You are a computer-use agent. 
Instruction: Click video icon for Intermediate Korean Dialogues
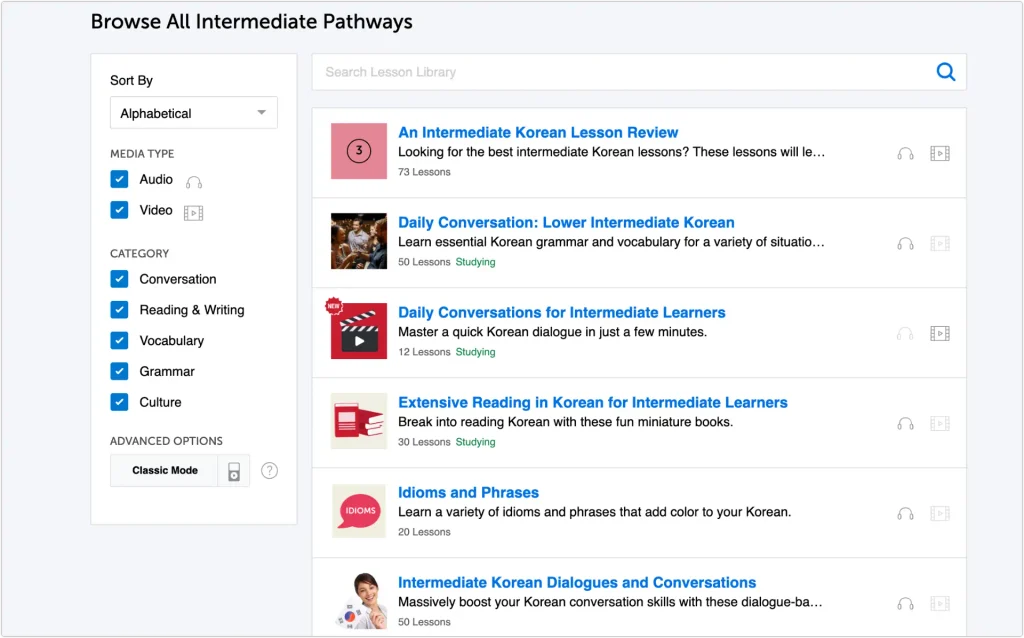pos(940,604)
